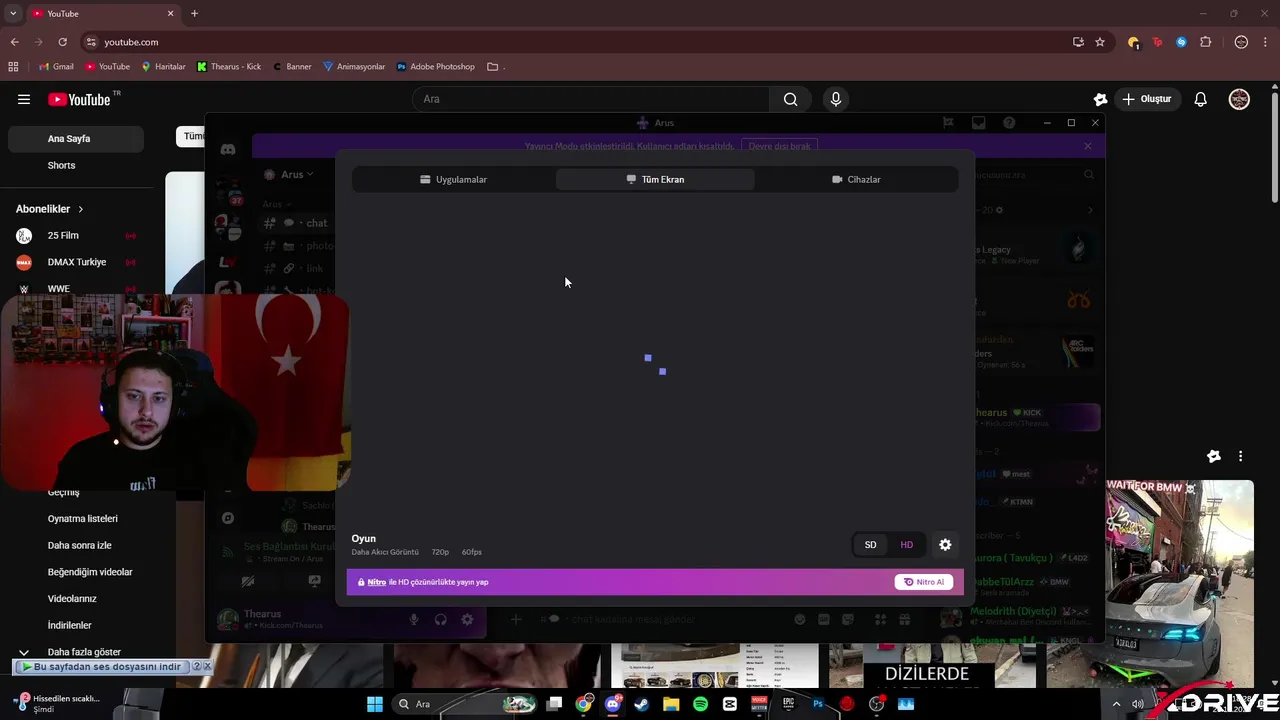The image size is (1280, 720).
Task: Open three-dot menu on video card
Action: click(x=1241, y=456)
